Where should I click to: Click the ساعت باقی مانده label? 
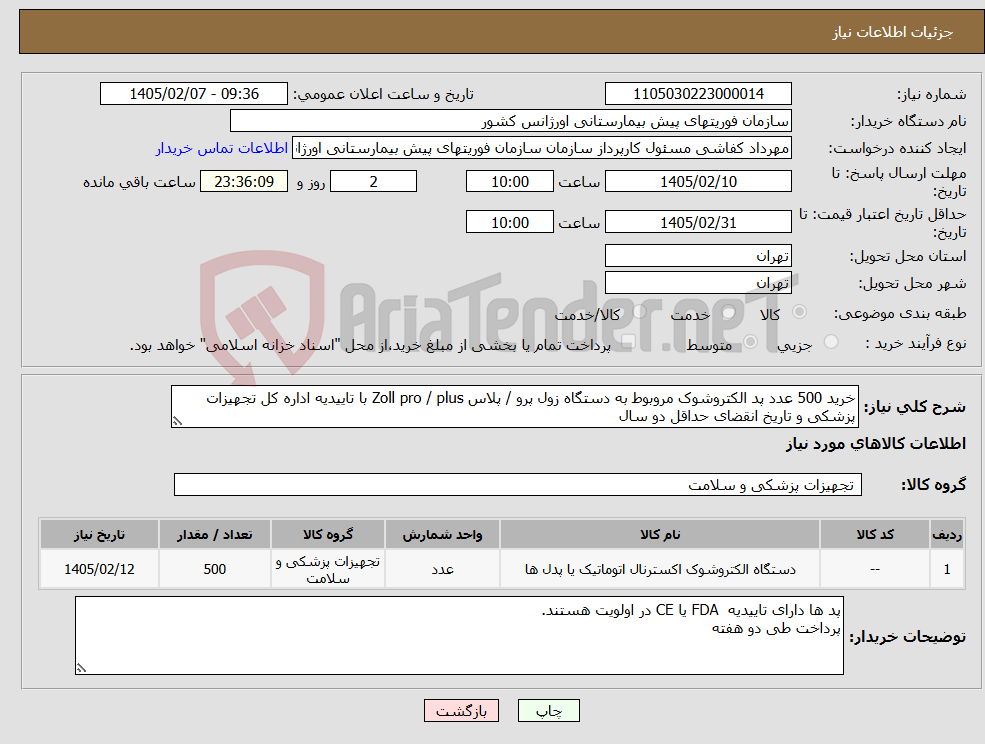[x=139, y=182]
